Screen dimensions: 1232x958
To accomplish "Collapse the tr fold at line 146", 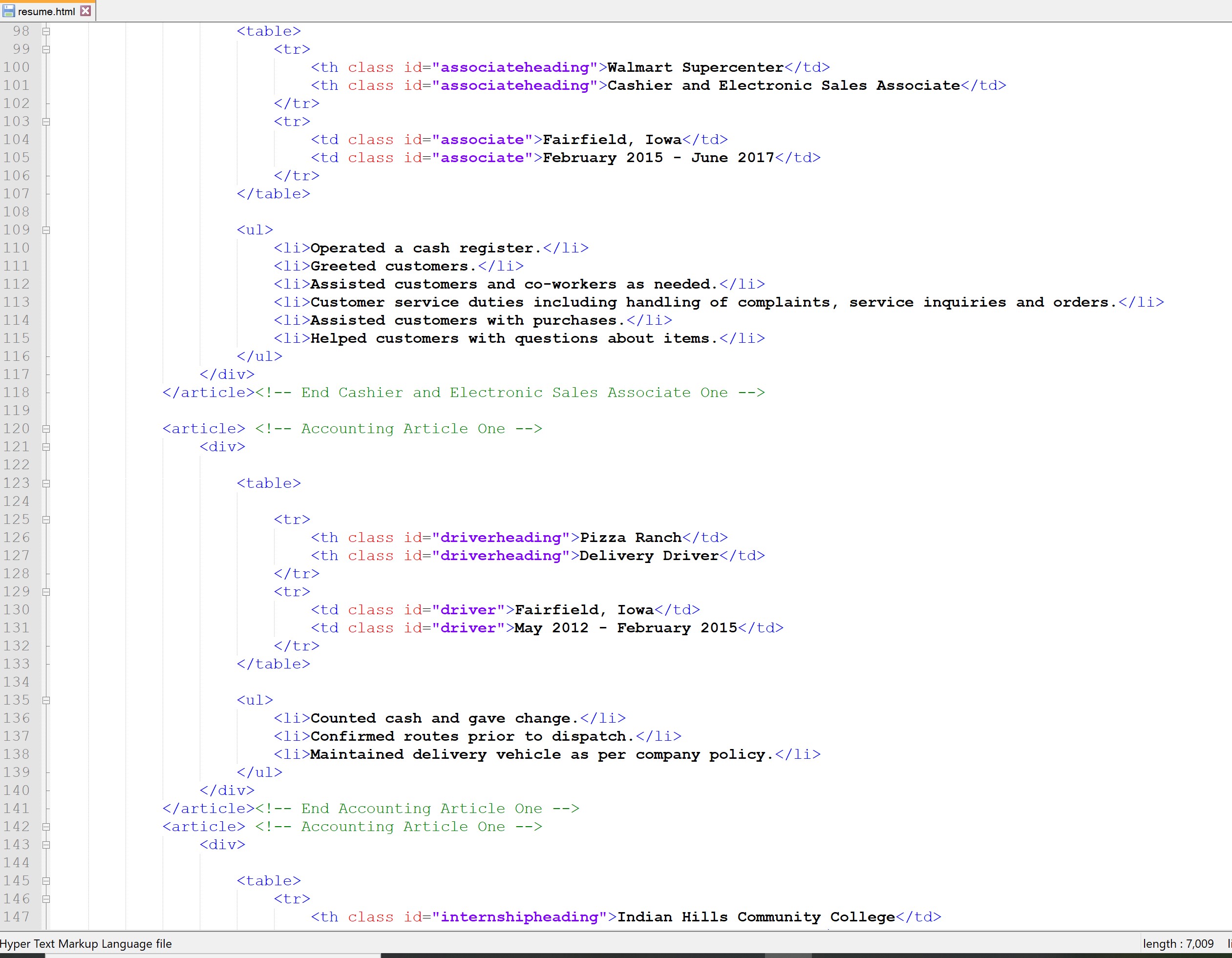I will tap(46, 899).
